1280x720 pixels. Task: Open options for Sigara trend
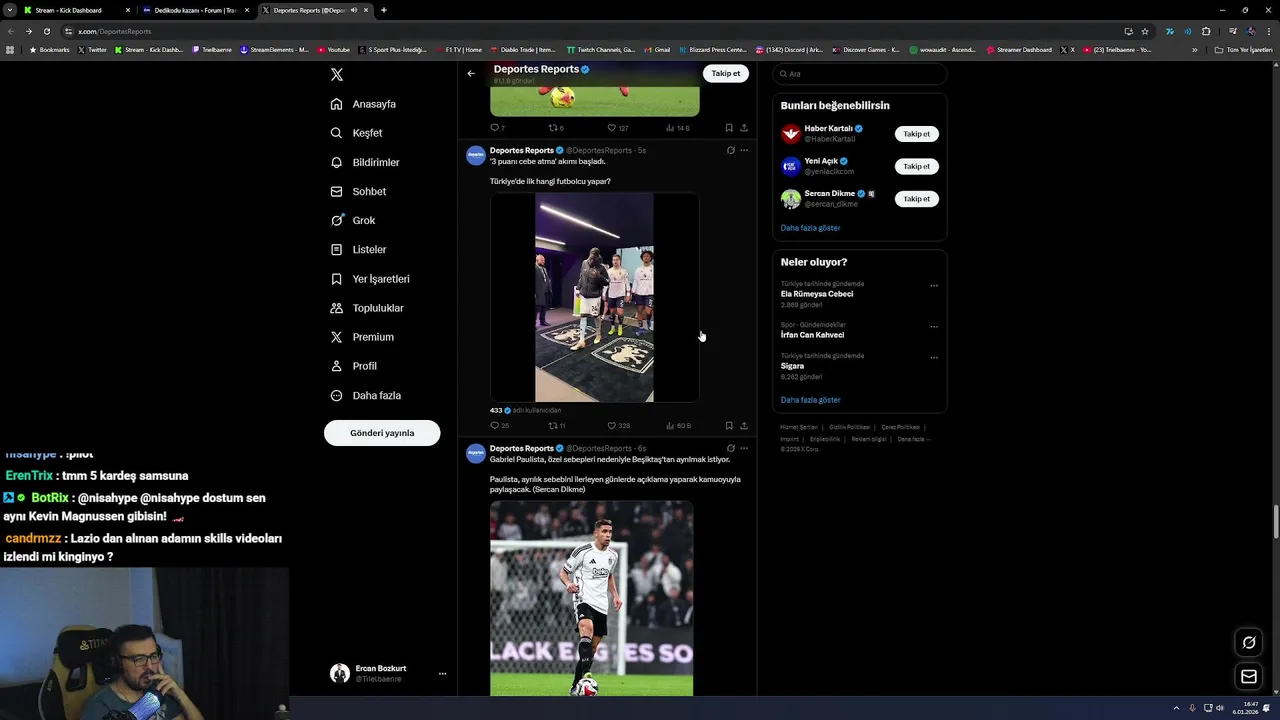tap(934, 358)
